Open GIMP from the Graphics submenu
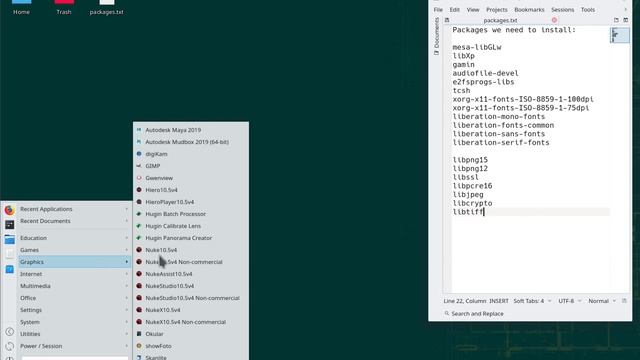The image size is (640, 360). coord(191,166)
